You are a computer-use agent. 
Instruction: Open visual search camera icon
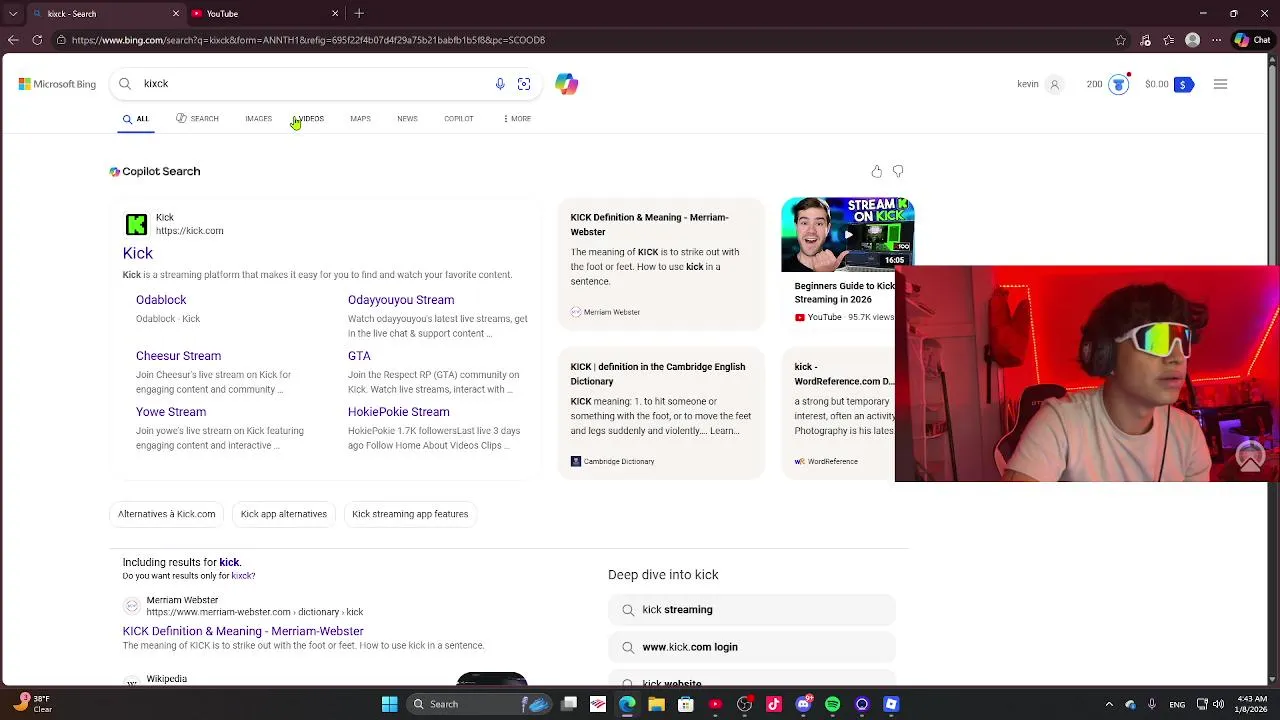pyautogui.click(x=524, y=84)
